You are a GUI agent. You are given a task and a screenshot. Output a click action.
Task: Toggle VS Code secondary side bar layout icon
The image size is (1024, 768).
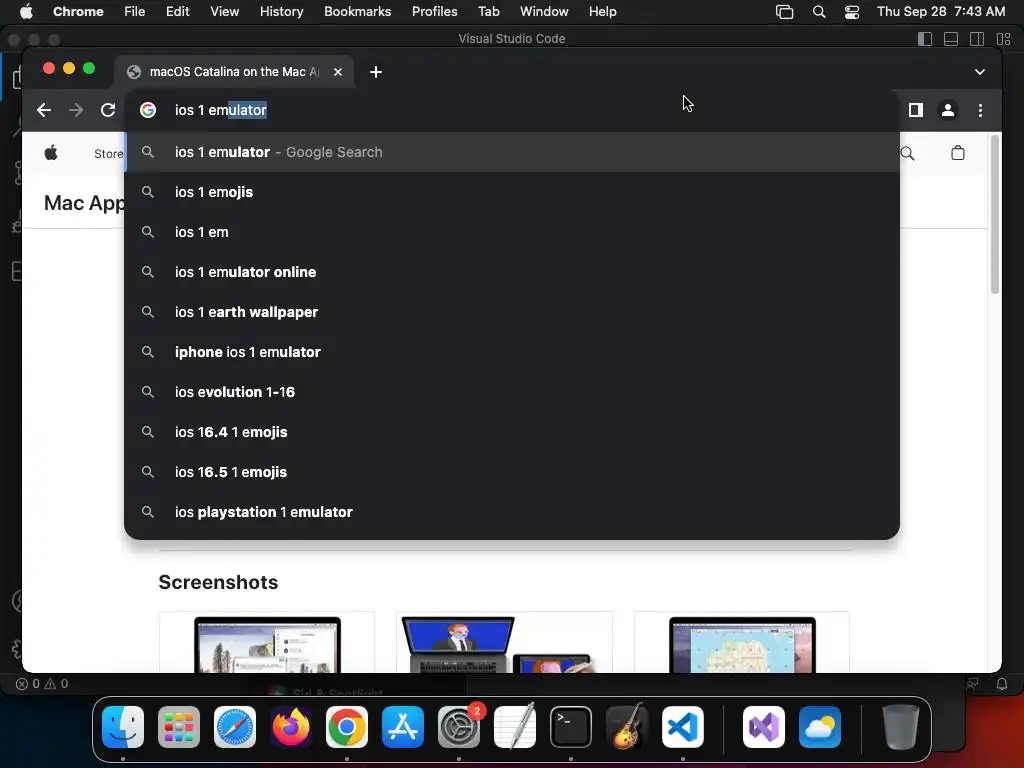[977, 39]
